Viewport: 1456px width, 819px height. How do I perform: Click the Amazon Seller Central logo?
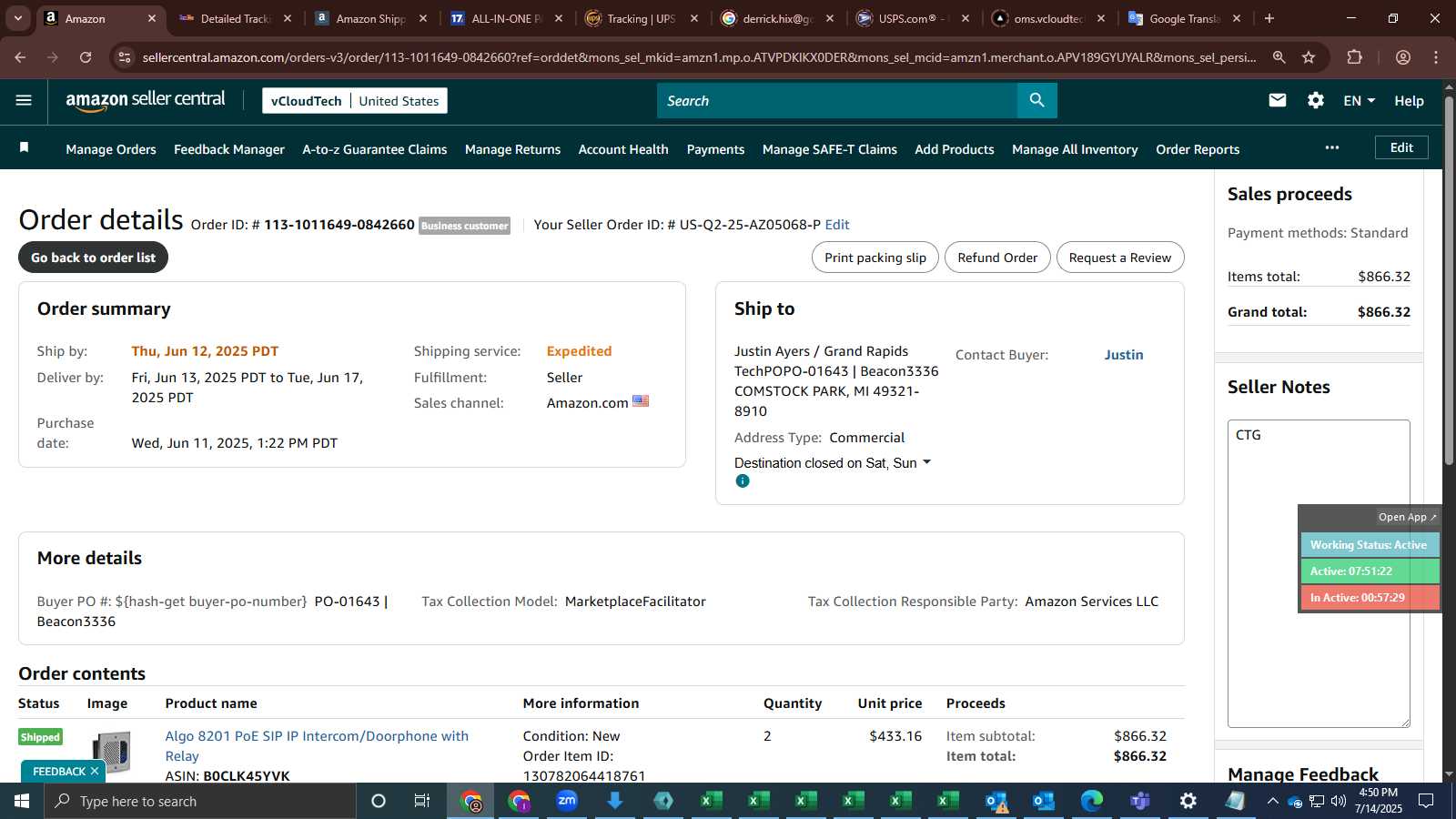[x=146, y=100]
